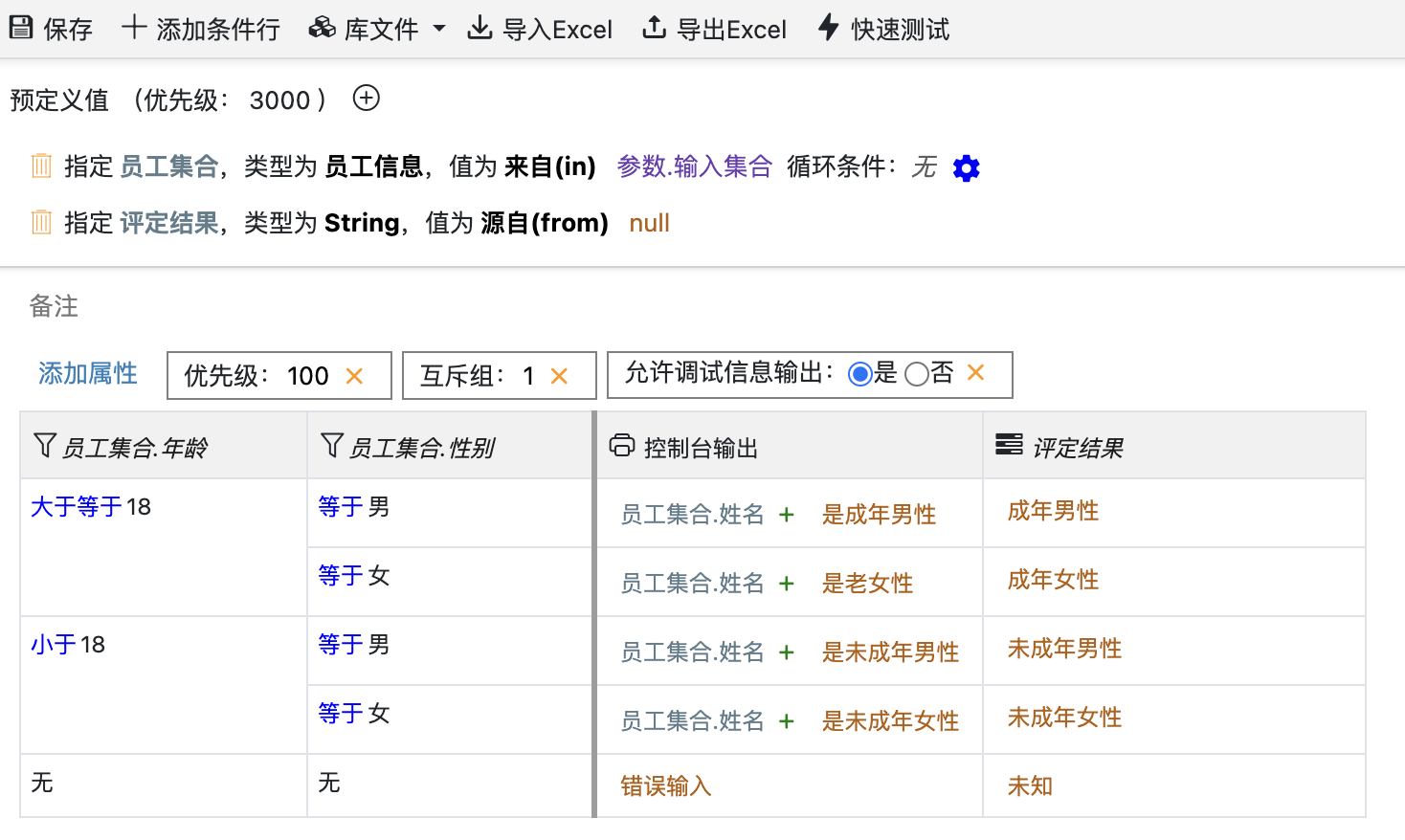Image resolution: width=1405 pixels, height=840 pixels.
Task: Select 是 for debug info output
Action: point(859,374)
